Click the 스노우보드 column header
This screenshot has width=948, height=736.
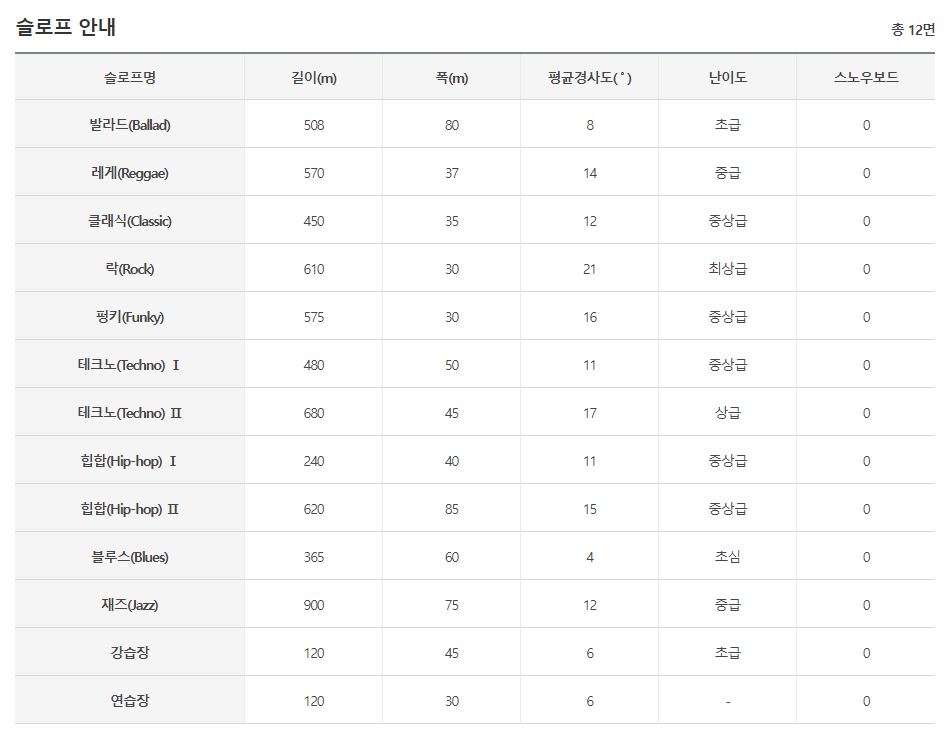coord(866,77)
